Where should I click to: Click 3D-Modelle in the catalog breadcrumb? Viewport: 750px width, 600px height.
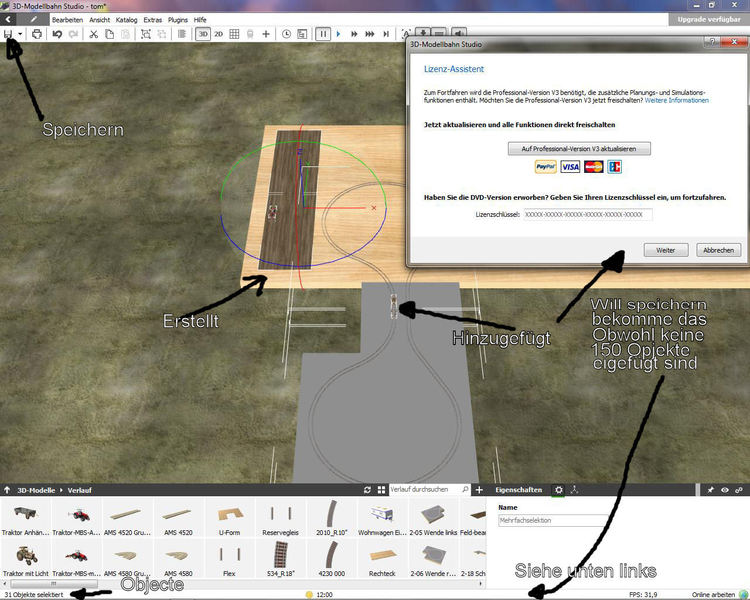(36, 490)
